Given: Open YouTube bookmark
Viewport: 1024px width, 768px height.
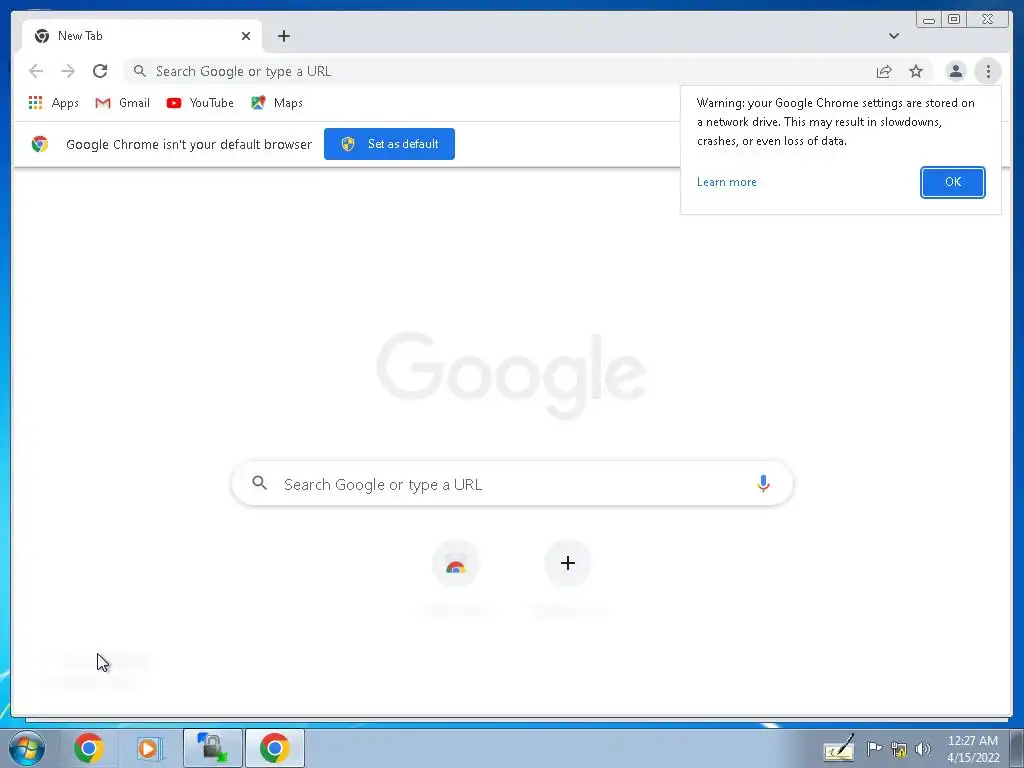Looking at the screenshot, I should coord(200,103).
